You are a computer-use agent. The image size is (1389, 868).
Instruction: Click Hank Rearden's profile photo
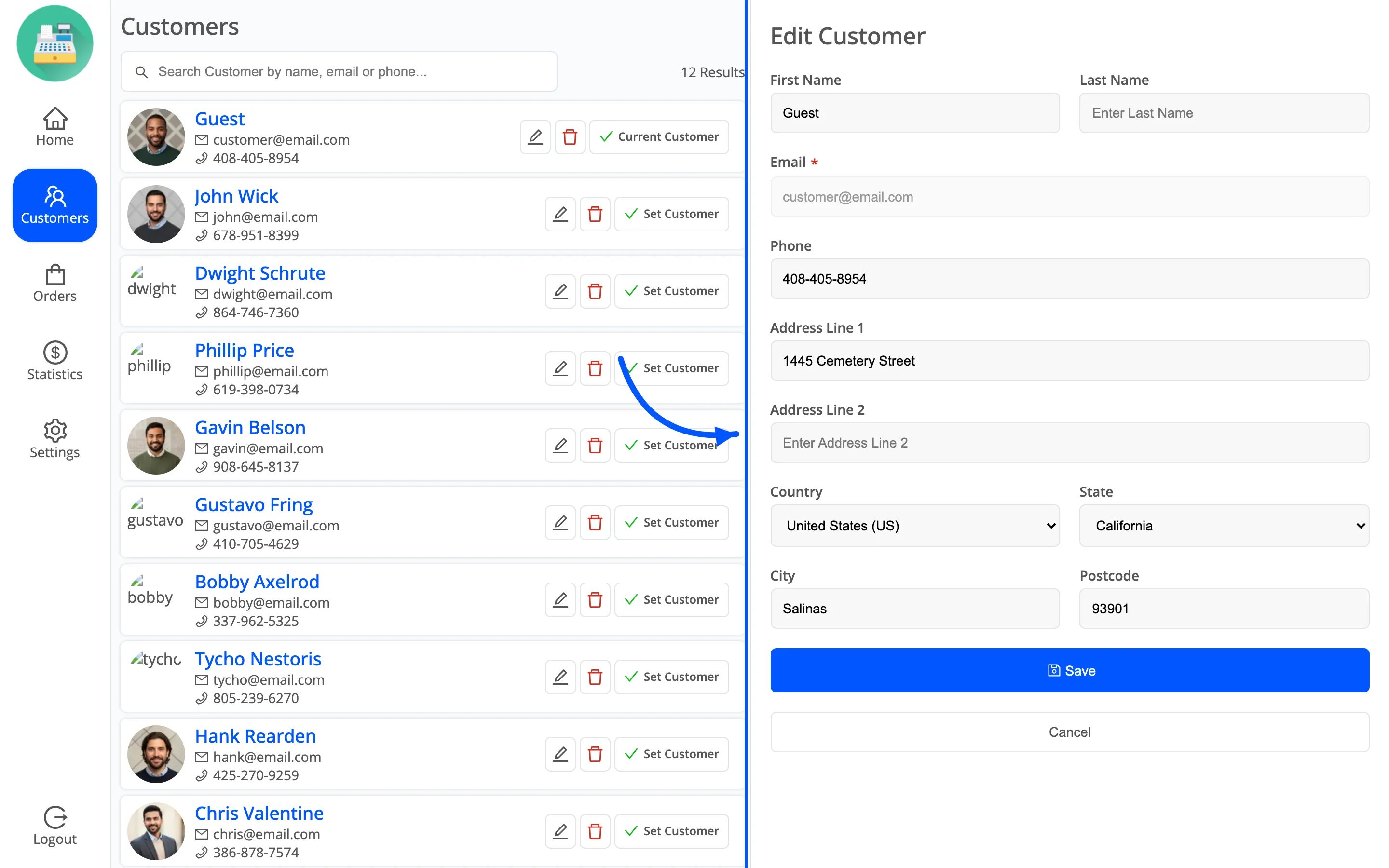156,754
